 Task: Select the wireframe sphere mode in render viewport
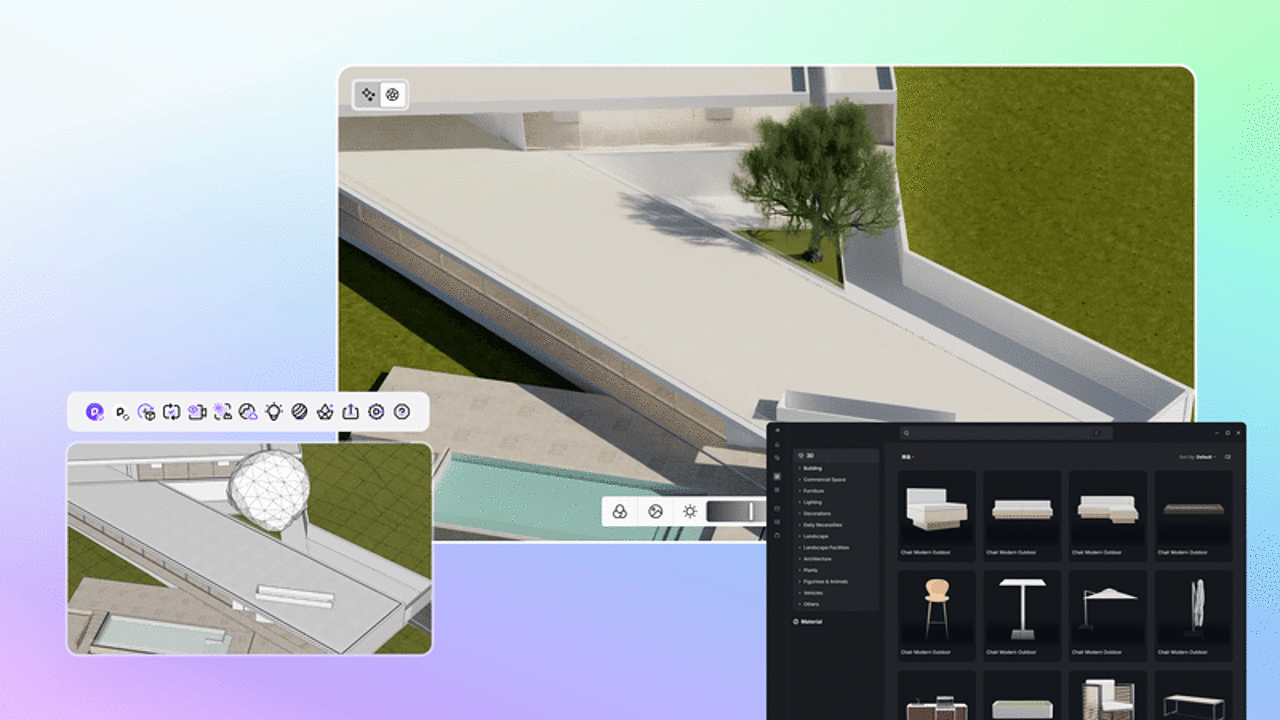click(x=393, y=94)
